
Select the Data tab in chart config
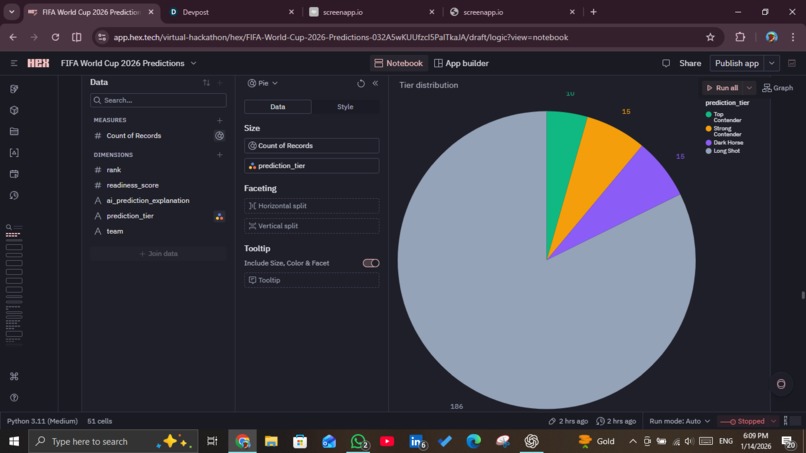pyautogui.click(x=278, y=107)
